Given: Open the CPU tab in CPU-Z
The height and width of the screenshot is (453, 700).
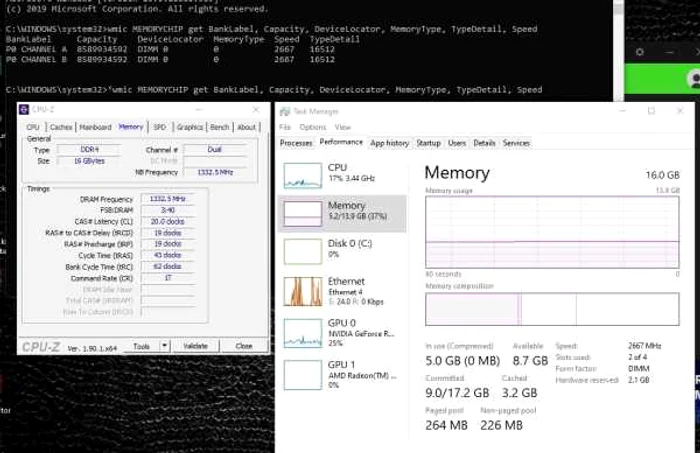Looking at the screenshot, I should [33, 127].
